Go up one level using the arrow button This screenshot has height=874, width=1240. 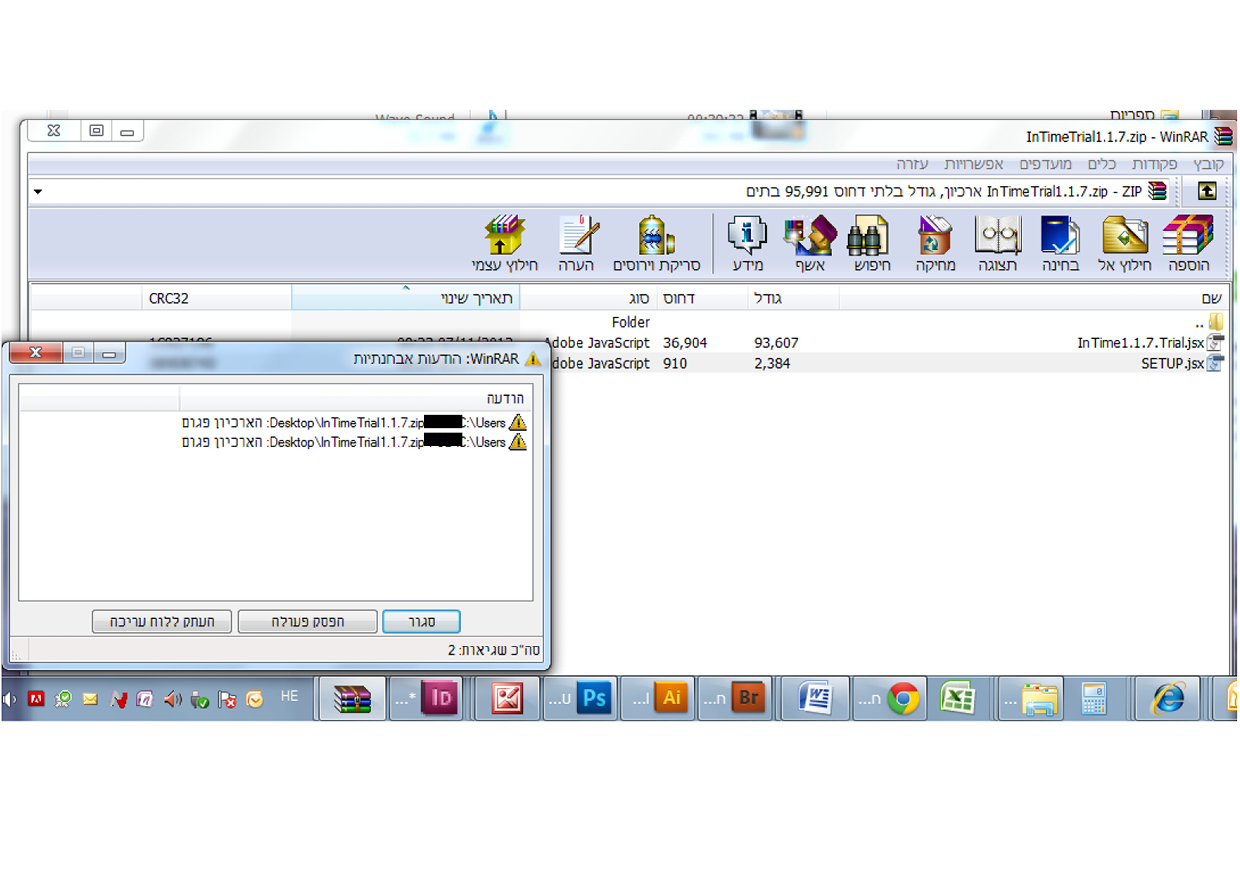[x=1208, y=191]
